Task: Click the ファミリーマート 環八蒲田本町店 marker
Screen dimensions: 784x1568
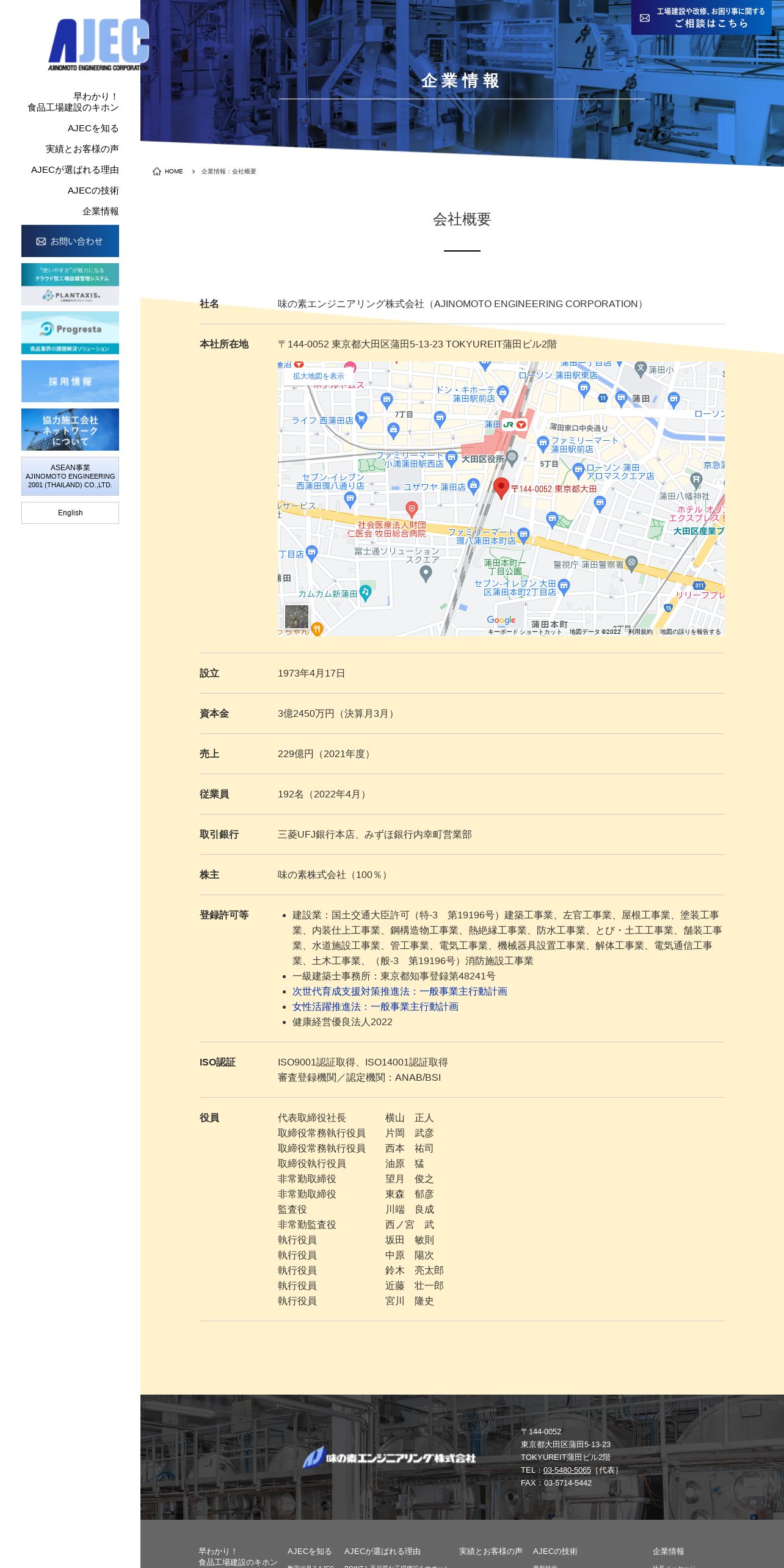Action: (523, 535)
